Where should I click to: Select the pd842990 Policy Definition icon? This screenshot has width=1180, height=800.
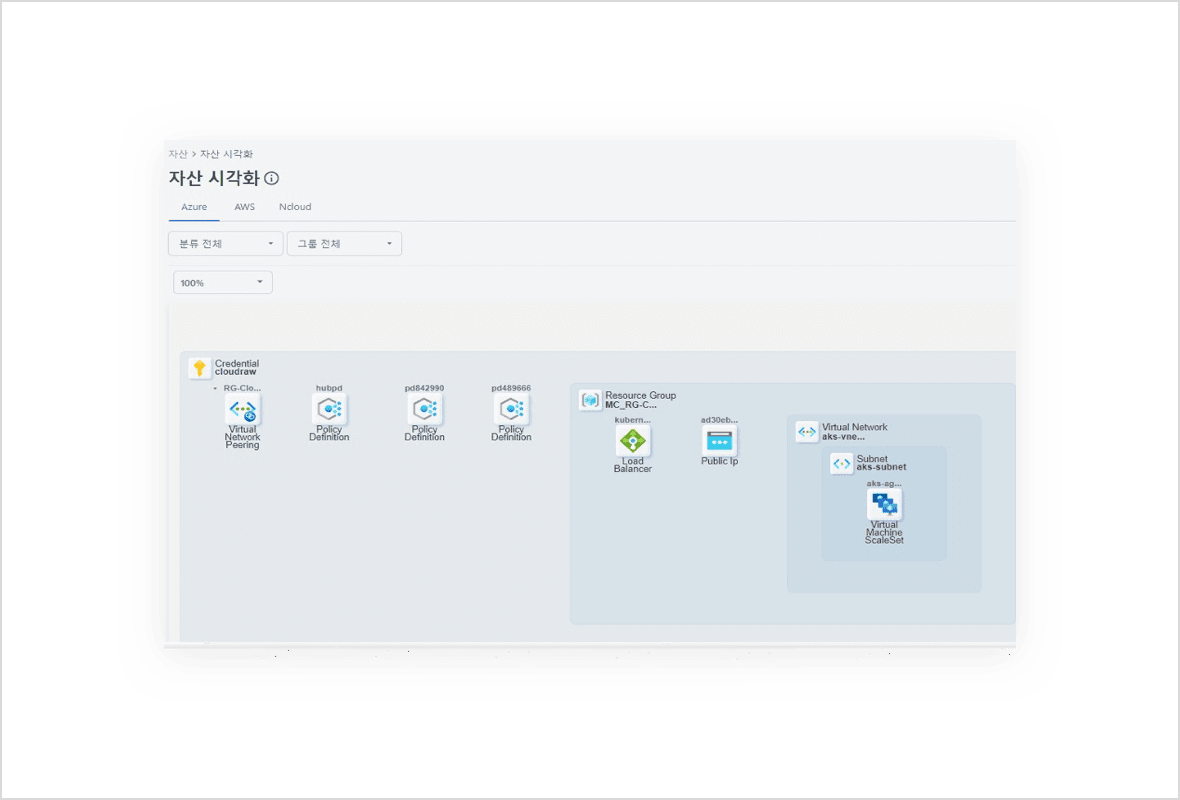tap(424, 409)
